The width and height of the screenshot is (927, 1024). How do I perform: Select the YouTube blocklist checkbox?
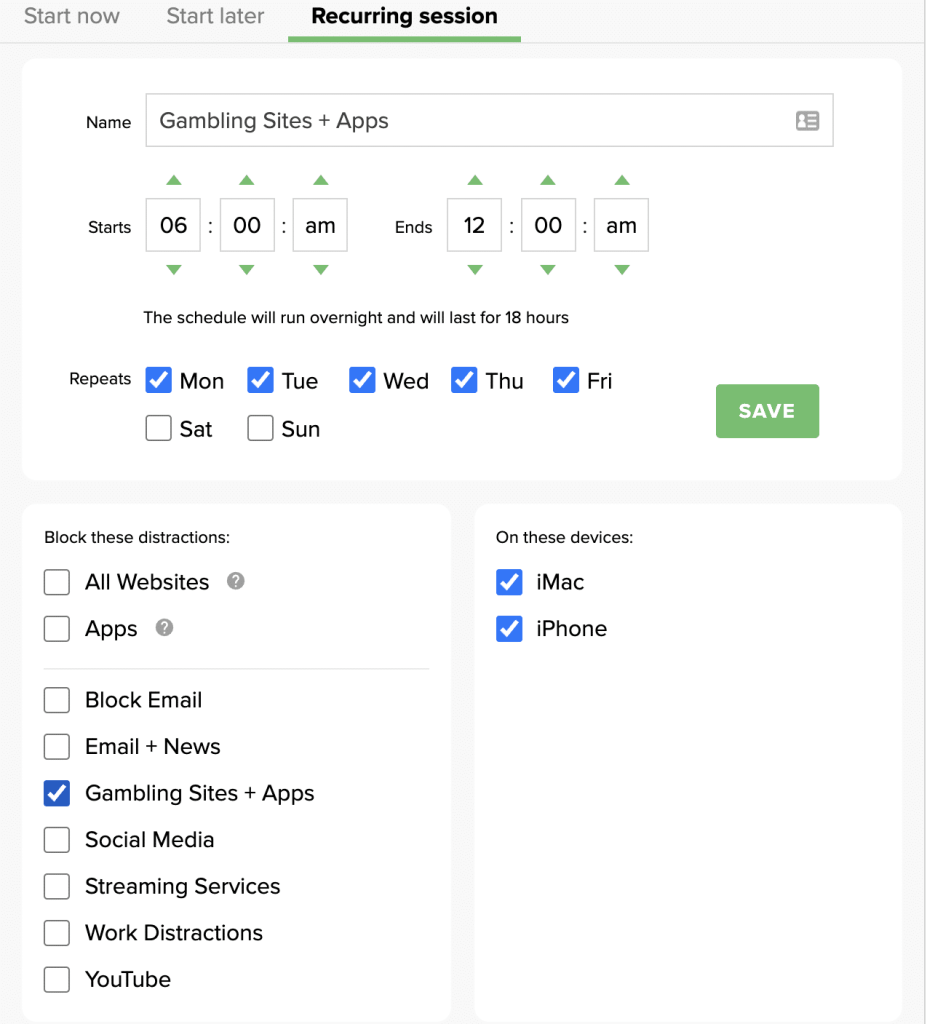[57, 979]
